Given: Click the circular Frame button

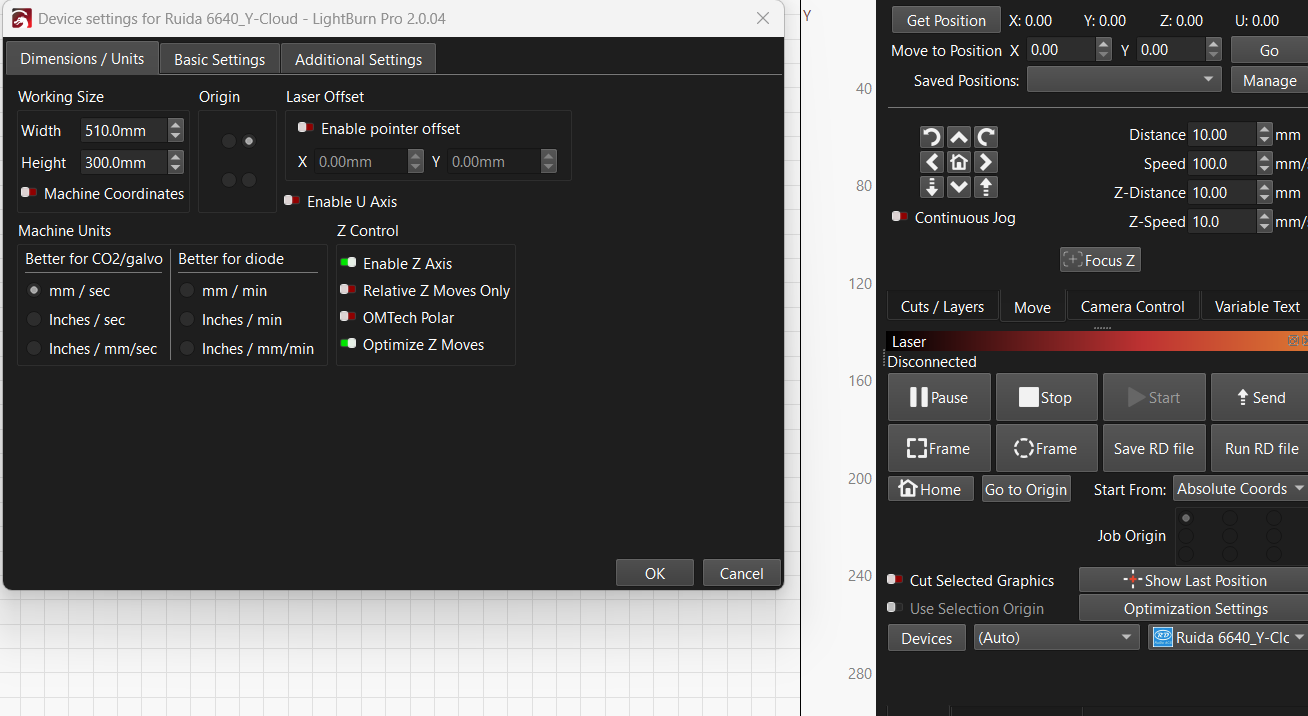Looking at the screenshot, I should 1047,448.
